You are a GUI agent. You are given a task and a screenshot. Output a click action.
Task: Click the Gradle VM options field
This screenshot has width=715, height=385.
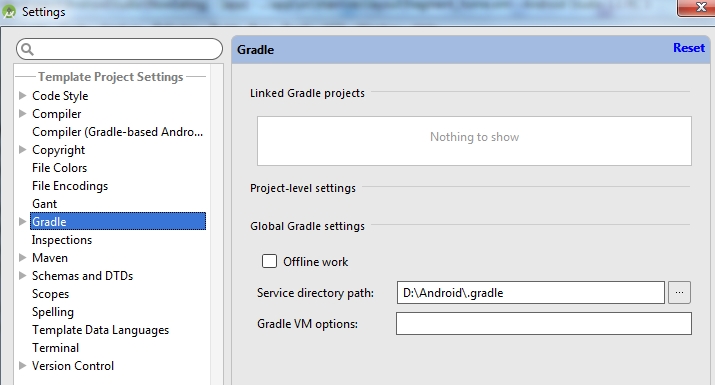[544, 323]
